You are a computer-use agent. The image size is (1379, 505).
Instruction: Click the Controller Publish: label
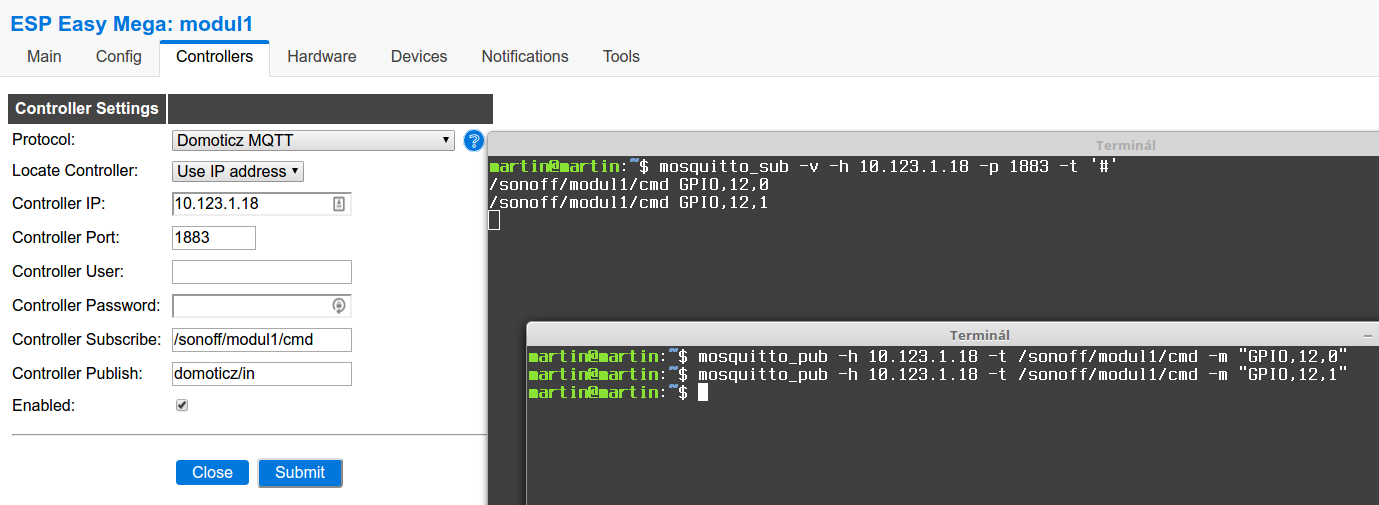(x=78, y=374)
